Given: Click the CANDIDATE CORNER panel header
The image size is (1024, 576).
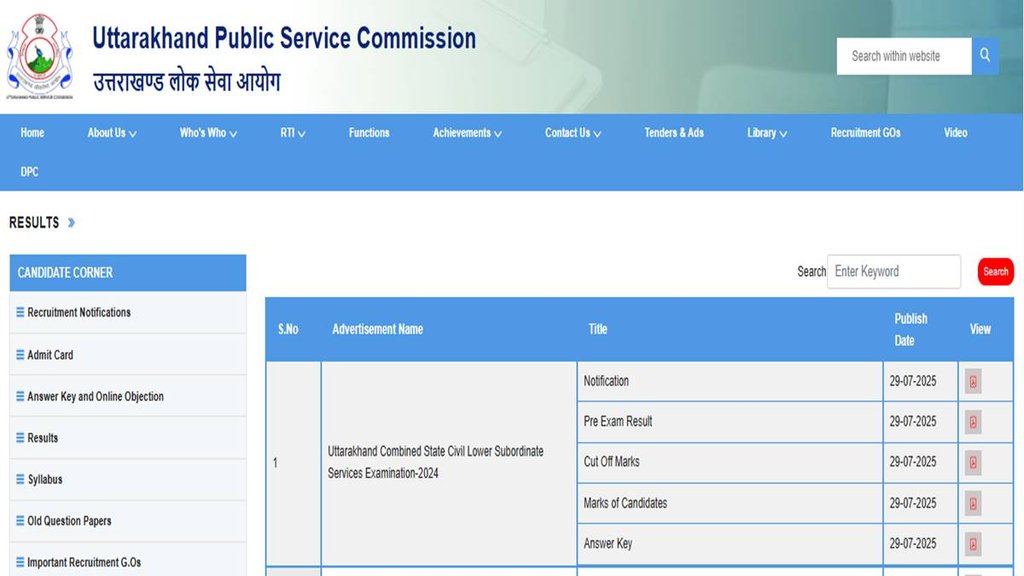Looking at the screenshot, I should [128, 272].
